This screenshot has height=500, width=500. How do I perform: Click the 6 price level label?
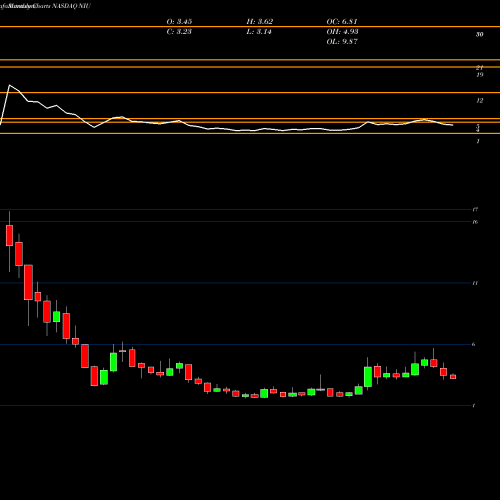(x=474, y=344)
